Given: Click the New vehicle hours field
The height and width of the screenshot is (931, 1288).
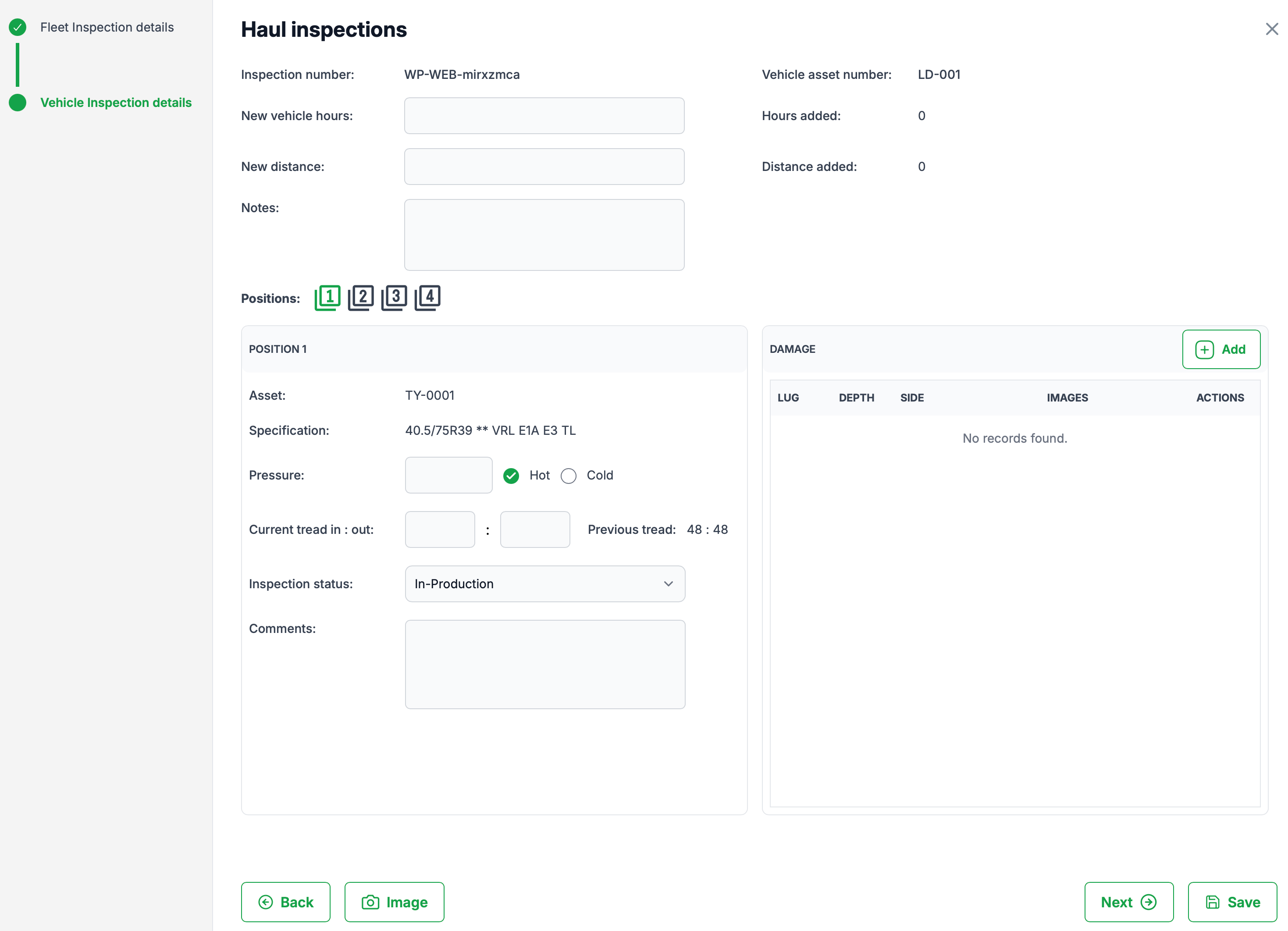Looking at the screenshot, I should pos(544,116).
